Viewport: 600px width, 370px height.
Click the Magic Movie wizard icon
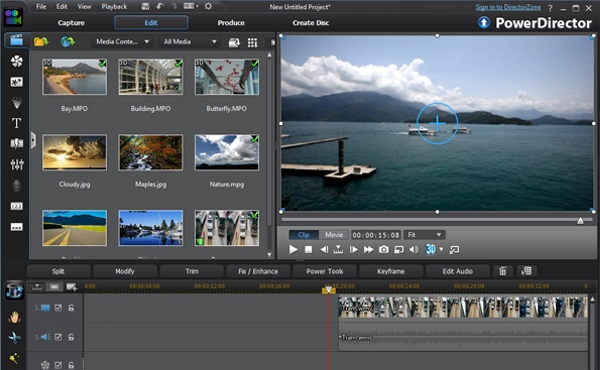[x=14, y=290]
